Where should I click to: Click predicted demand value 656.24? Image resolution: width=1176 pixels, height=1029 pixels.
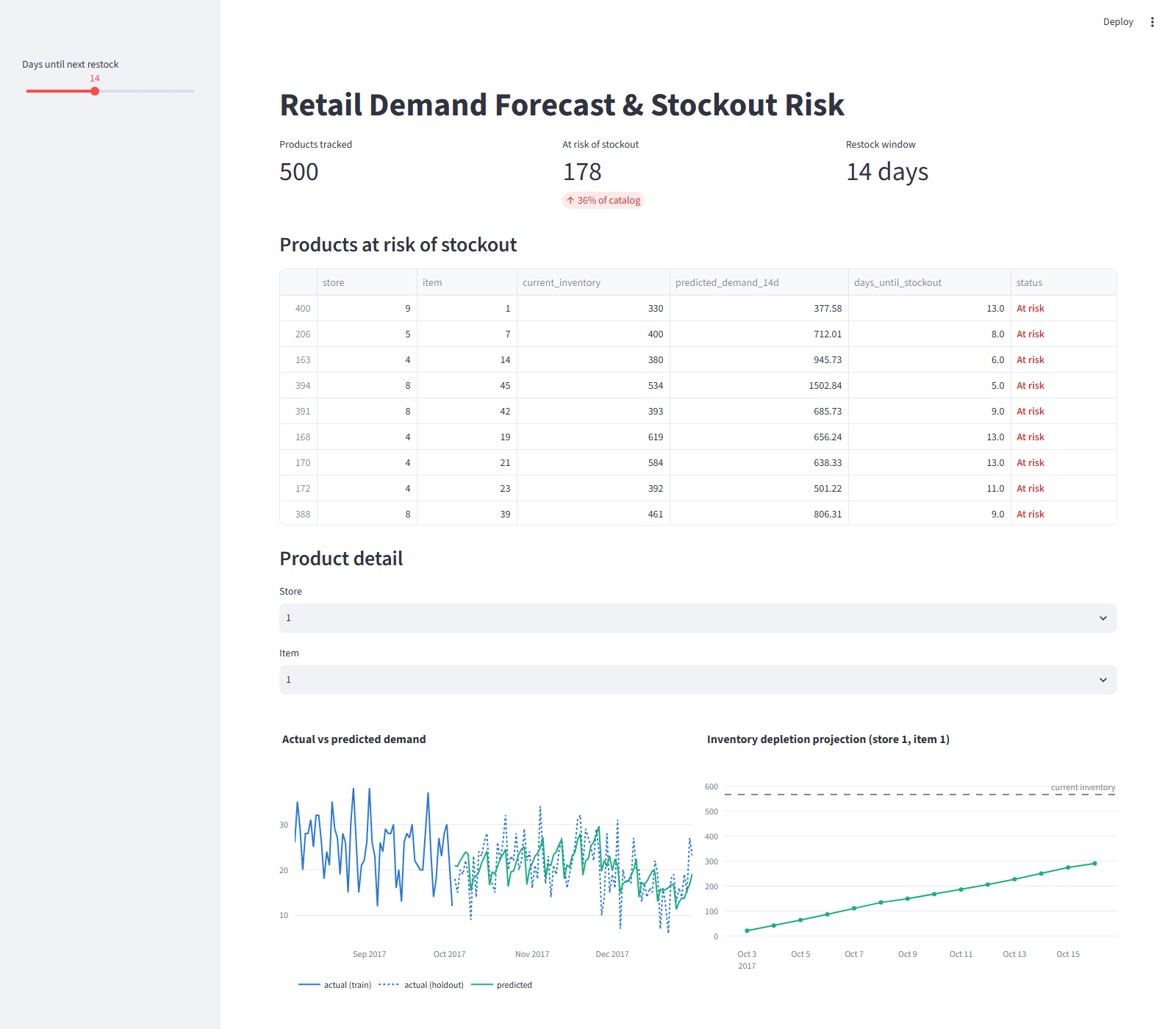pos(759,437)
